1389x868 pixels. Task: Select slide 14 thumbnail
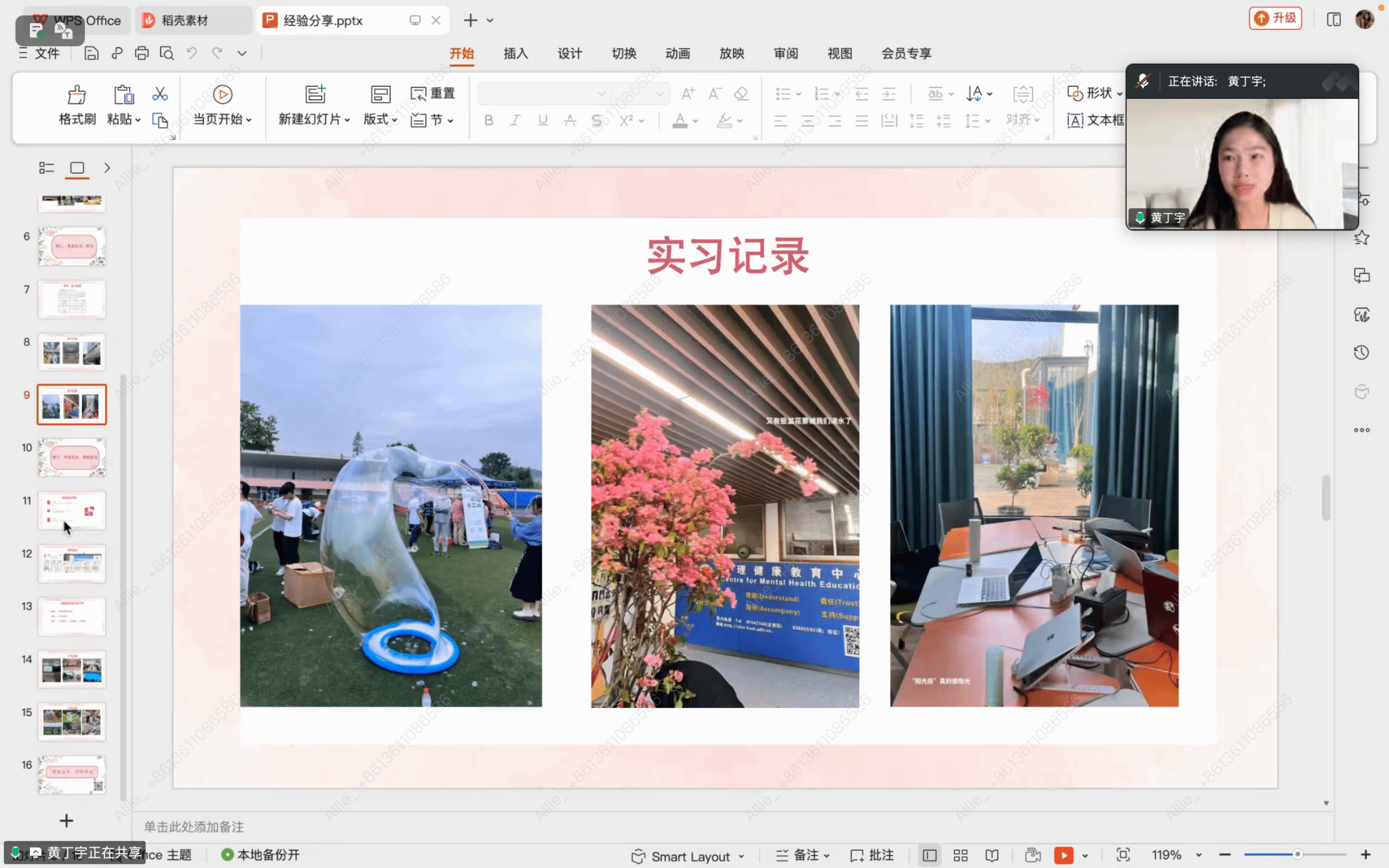72,669
